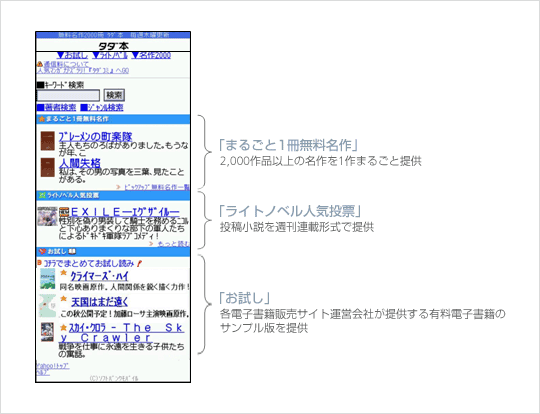Image resolution: width=540 pixels, height=414 pixels.
Task: Jump to ▼名作2000 section link
Action: (x=151, y=55)
